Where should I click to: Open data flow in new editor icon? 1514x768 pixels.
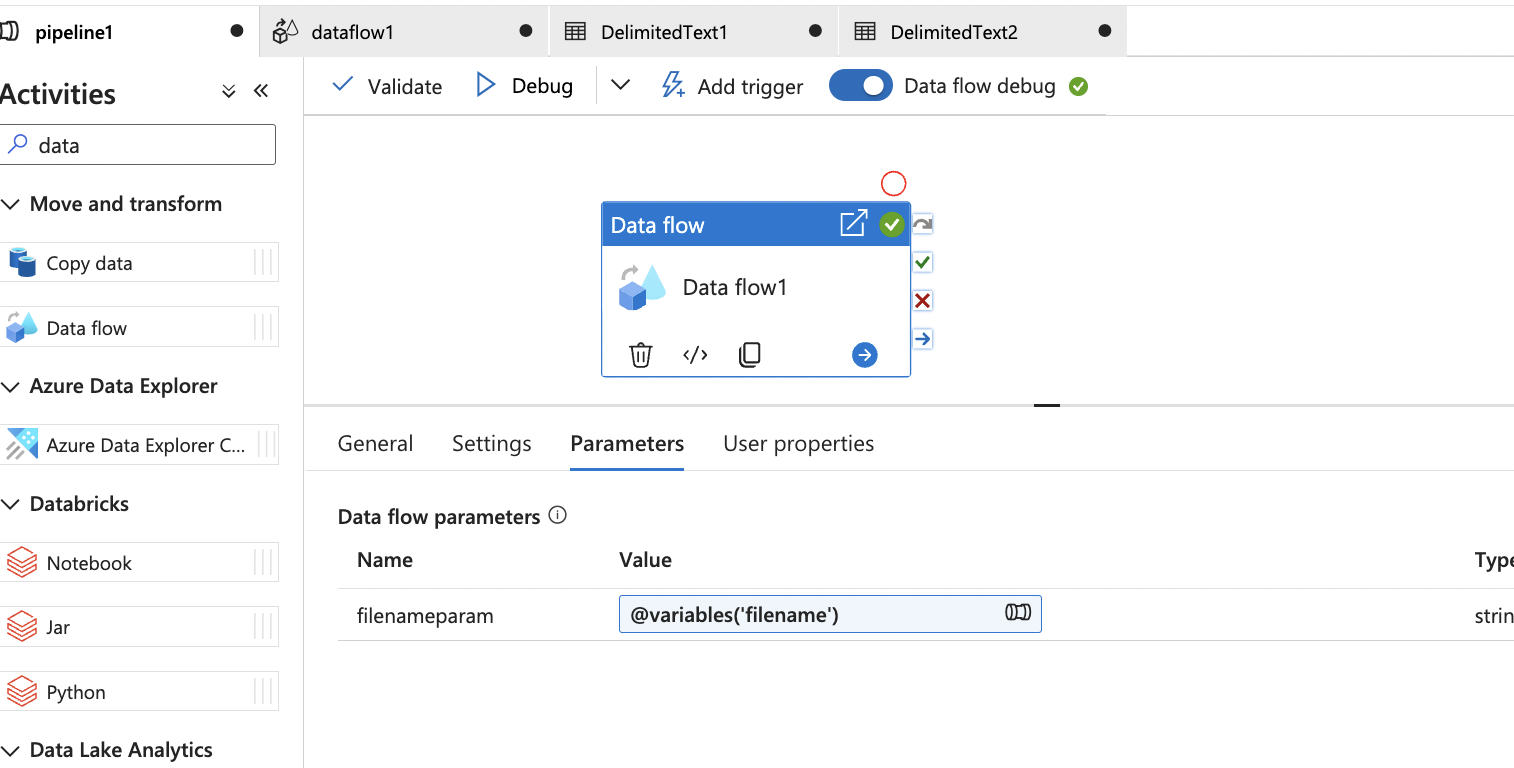(853, 224)
